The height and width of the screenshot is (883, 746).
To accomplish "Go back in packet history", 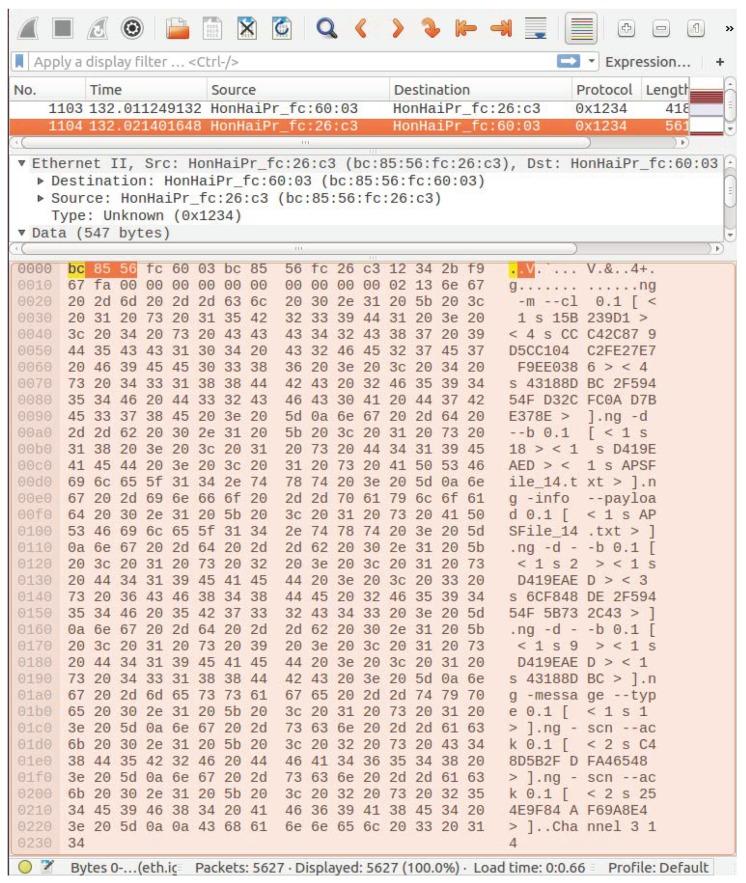I will [361, 28].
